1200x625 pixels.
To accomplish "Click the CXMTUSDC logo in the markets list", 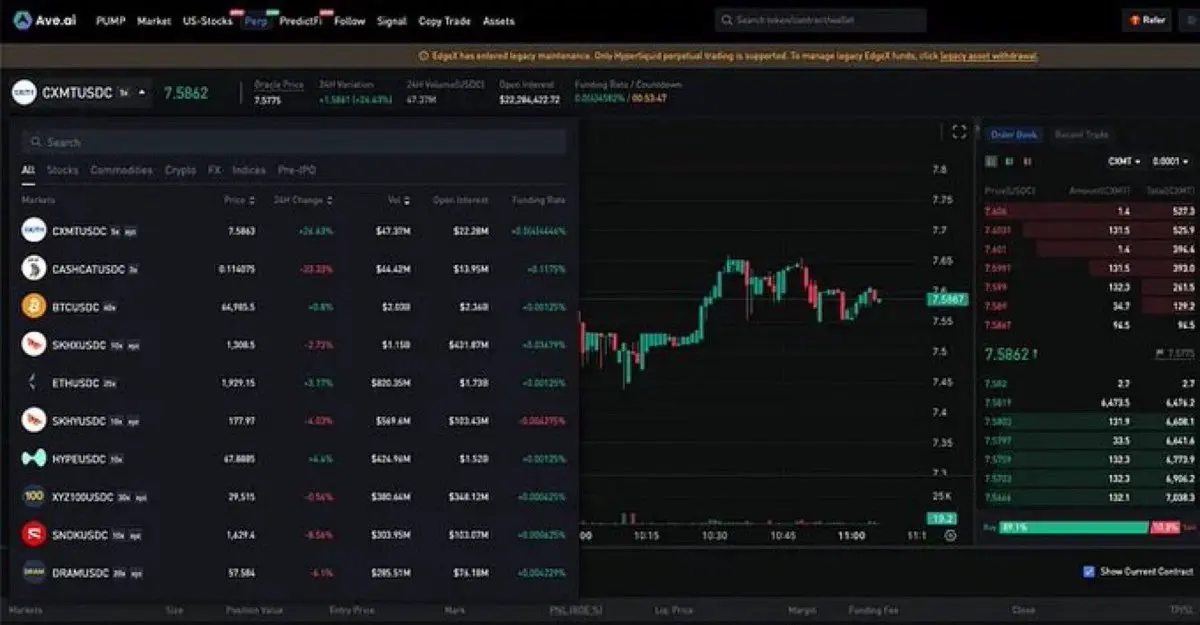I will [34, 230].
